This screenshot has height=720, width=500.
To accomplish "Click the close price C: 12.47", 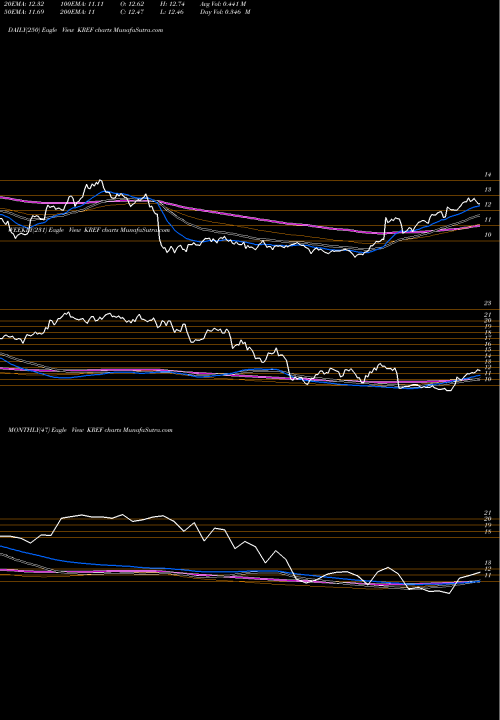I will 133,12.
